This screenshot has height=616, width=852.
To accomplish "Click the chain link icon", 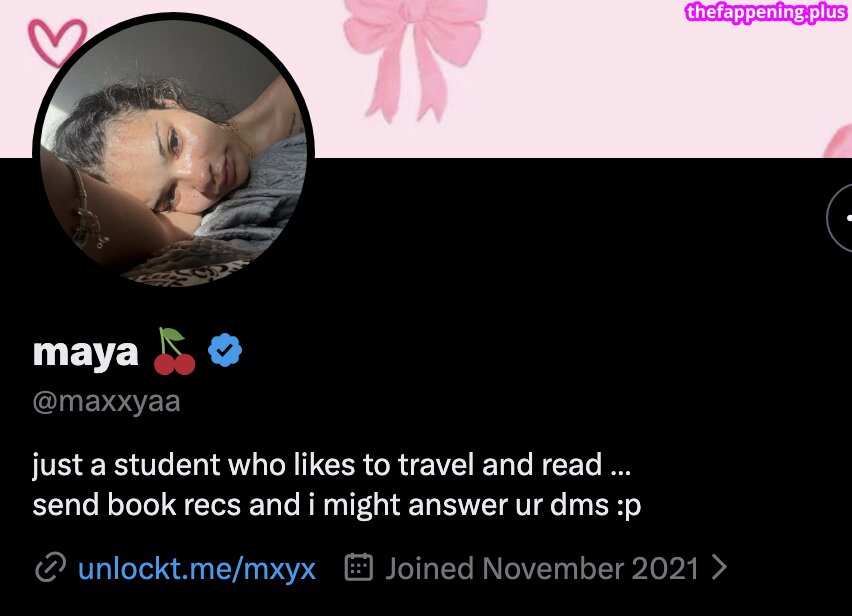I will [x=51, y=568].
